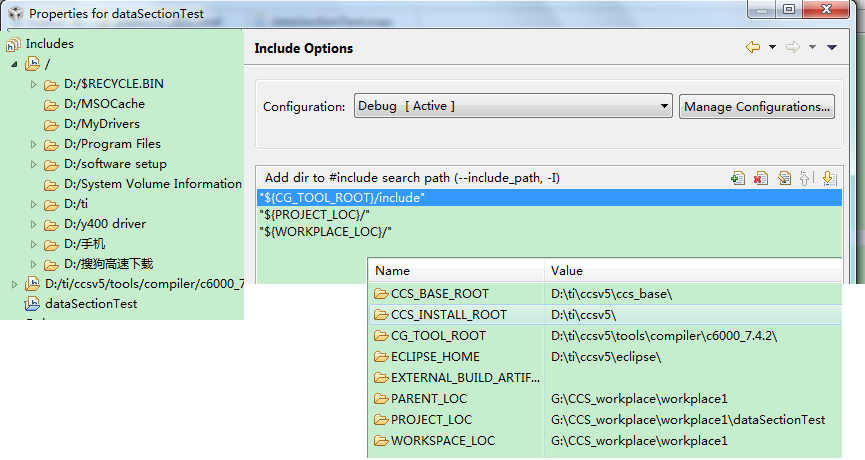This screenshot has width=865, height=460.
Task: Click the CG_TOOL_ROOT folder icon
Action: pyautogui.click(x=381, y=335)
